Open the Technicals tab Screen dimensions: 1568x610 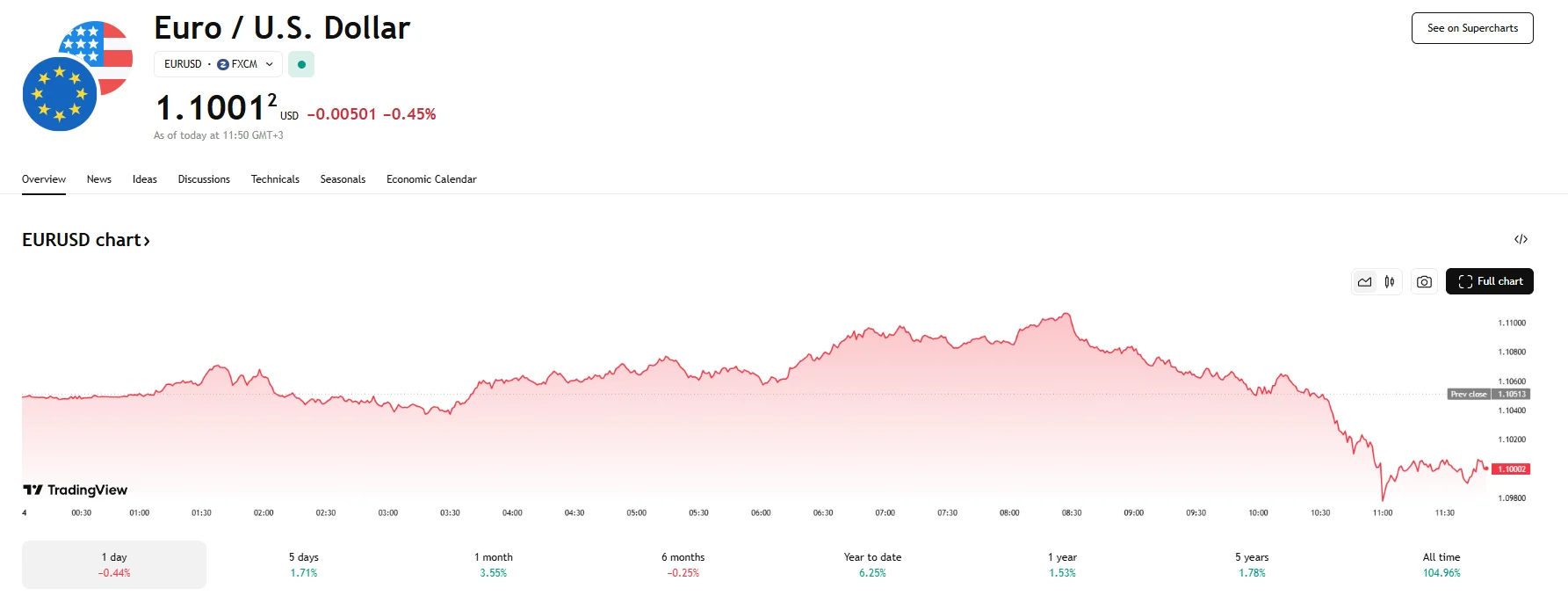click(x=275, y=179)
